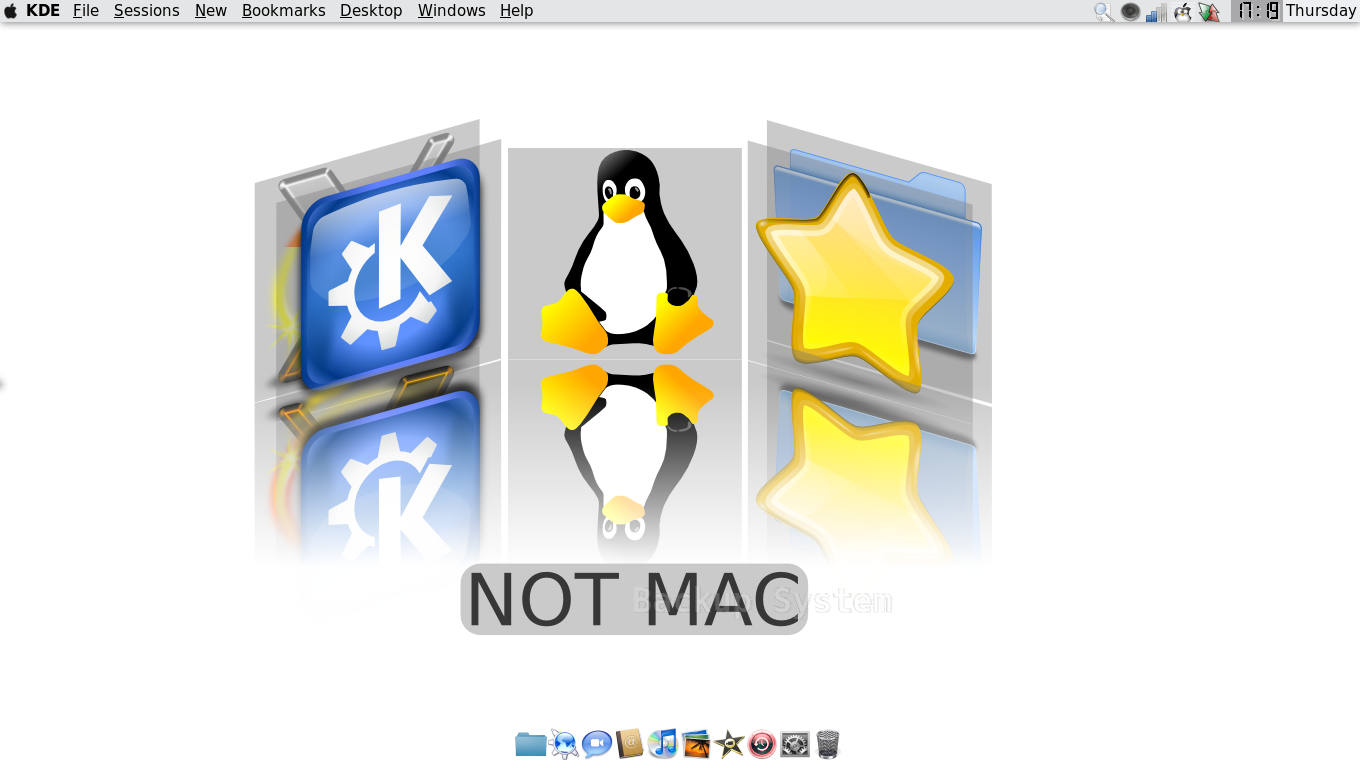The width and height of the screenshot is (1360, 768).
Task: Launch the Konqueror globe browser from dock
Action: pos(564,744)
